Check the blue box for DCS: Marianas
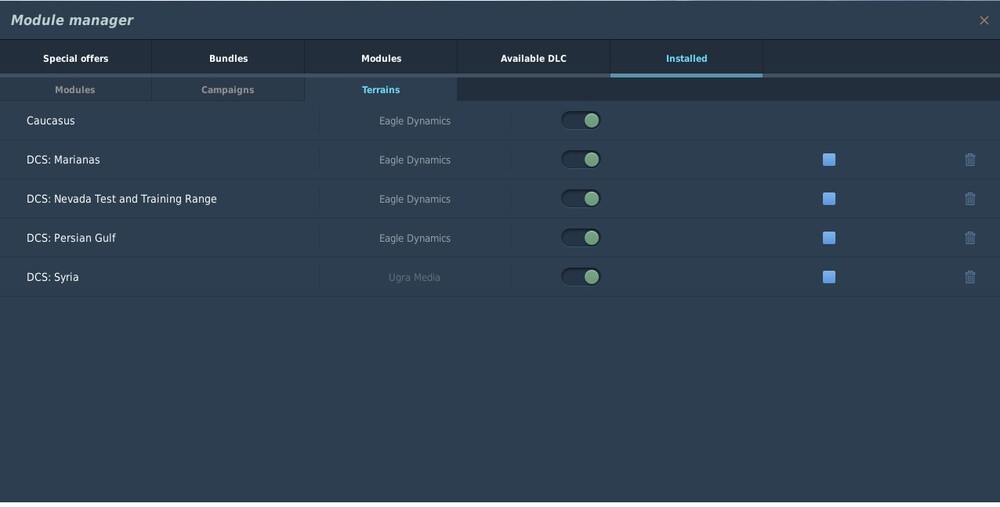 829,160
